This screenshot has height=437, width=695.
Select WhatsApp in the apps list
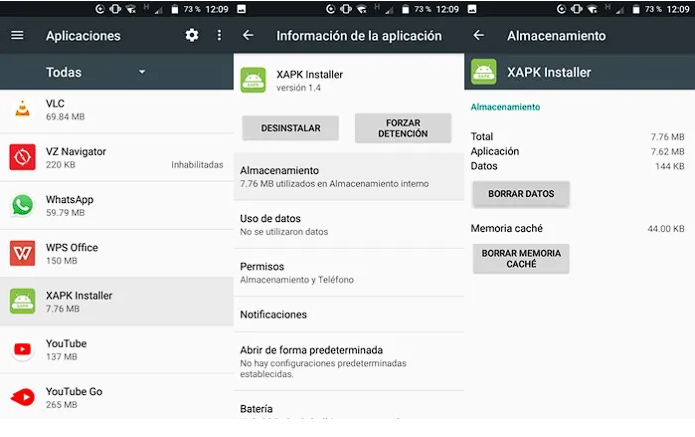117,206
